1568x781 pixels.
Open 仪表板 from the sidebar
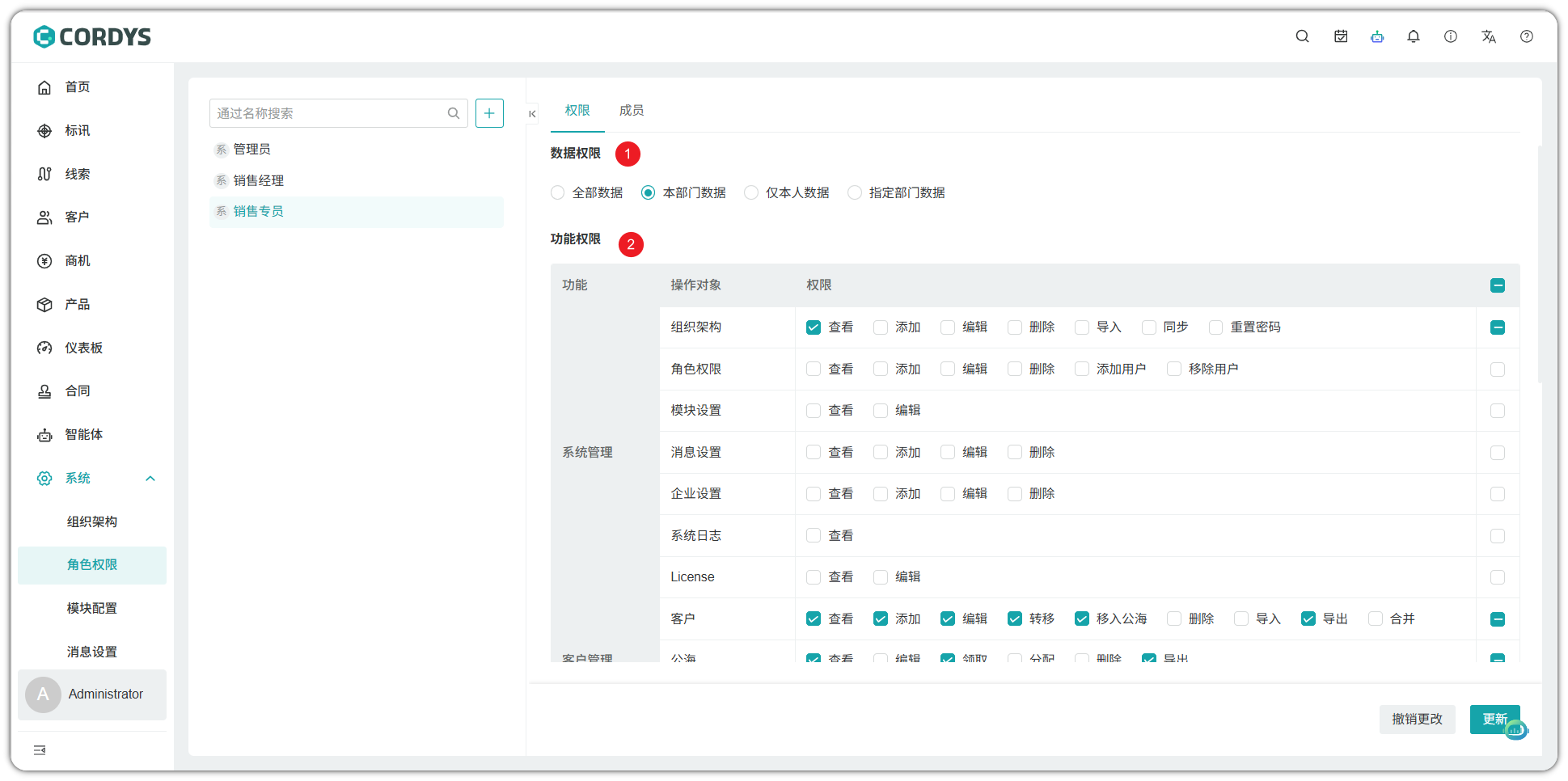click(x=83, y=348)
